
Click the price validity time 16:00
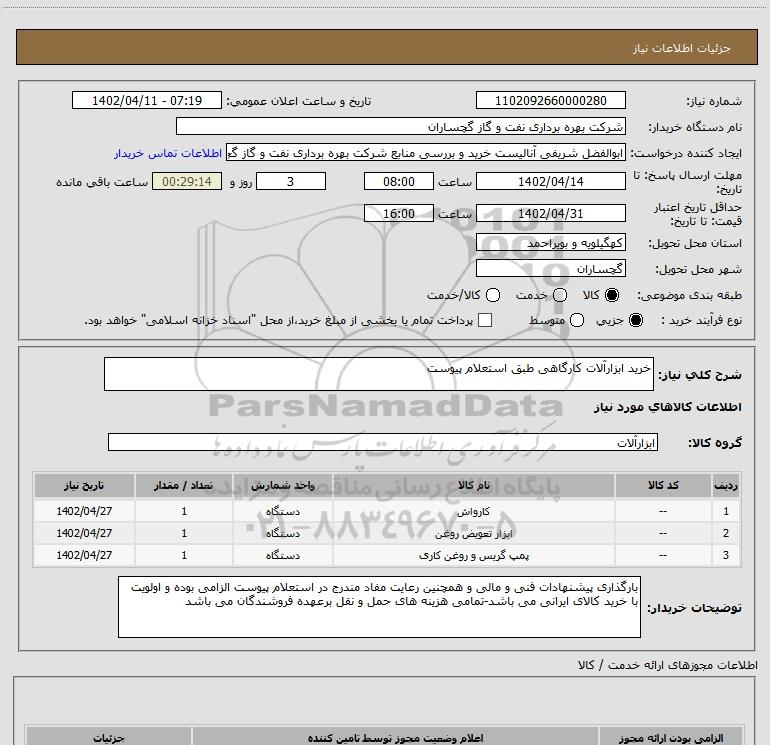[399, 213]
